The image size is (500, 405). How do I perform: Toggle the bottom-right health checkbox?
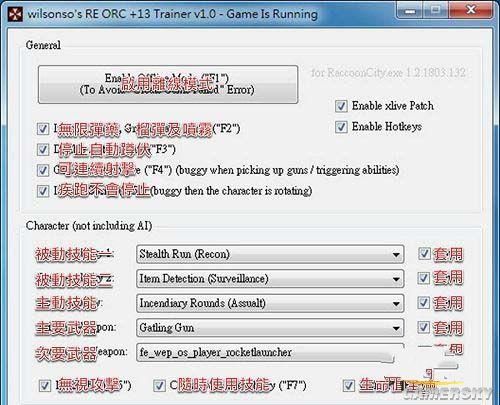(x=348, y=386)
